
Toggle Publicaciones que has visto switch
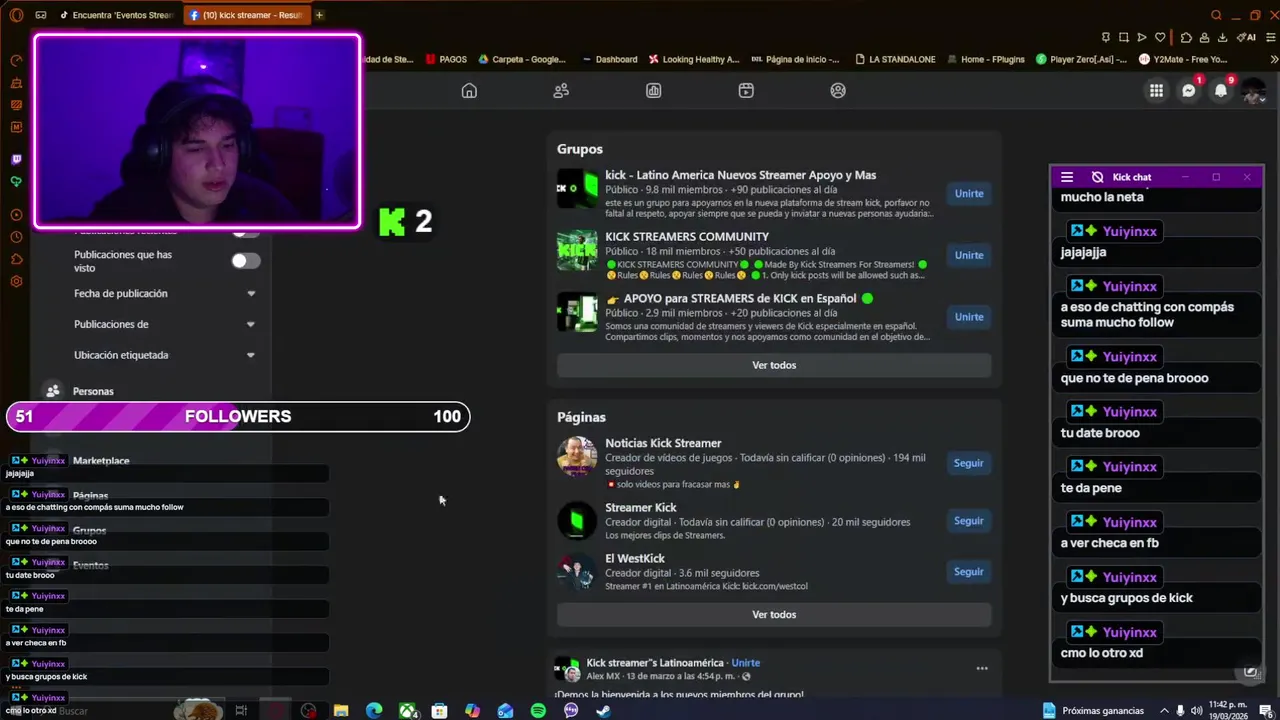[x=246, y=261]
